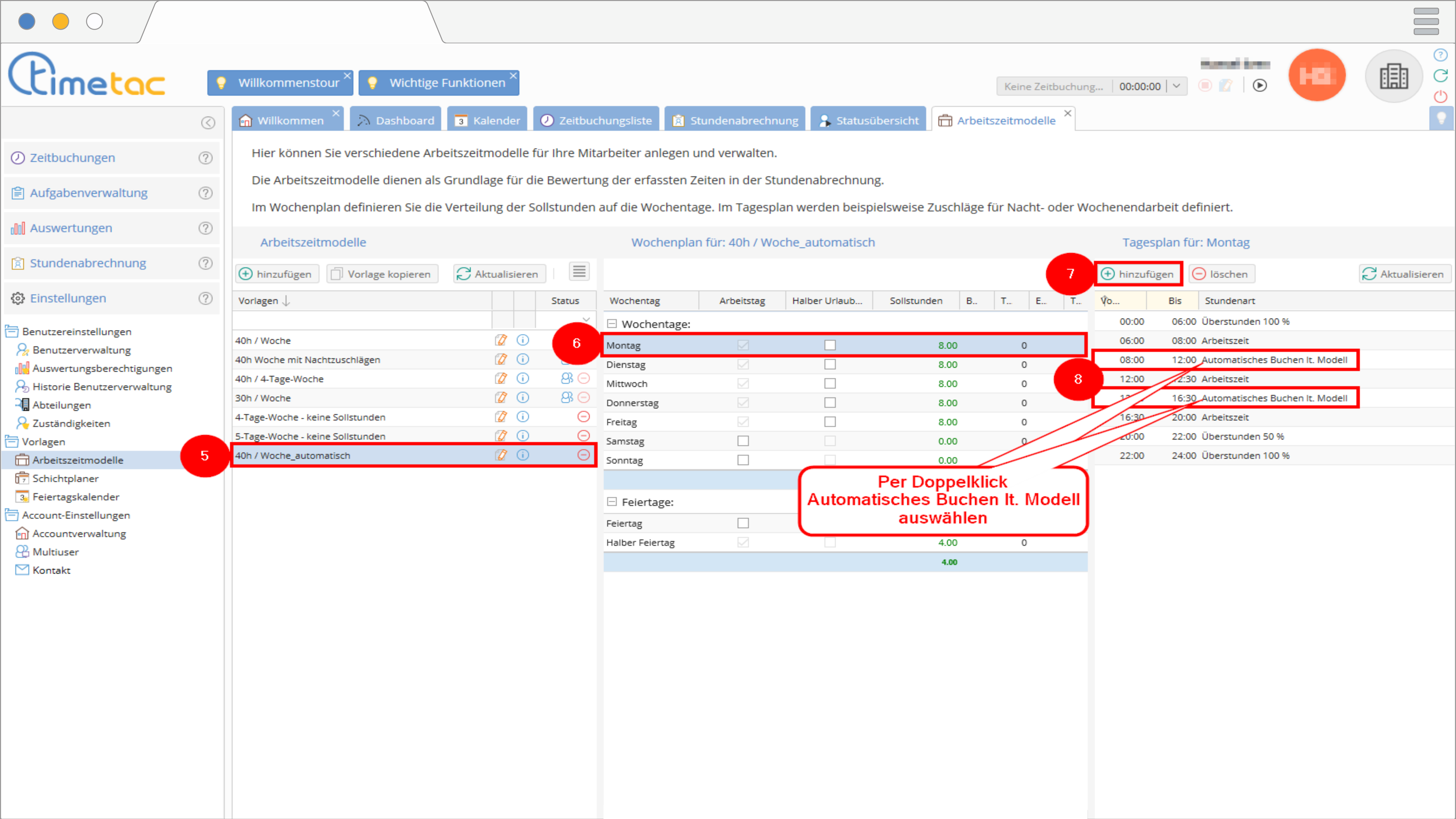The width and height of the screenshot is (1456, 819).
Task: Open info icon for 30h / Woche
Action: click(523, 398)
